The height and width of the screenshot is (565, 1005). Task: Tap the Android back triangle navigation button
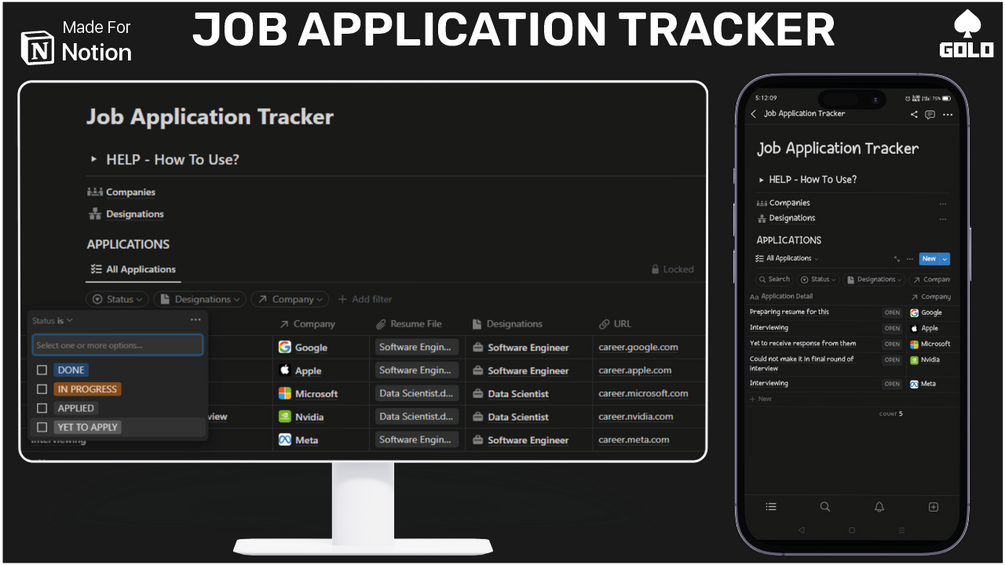coord(801,530)
